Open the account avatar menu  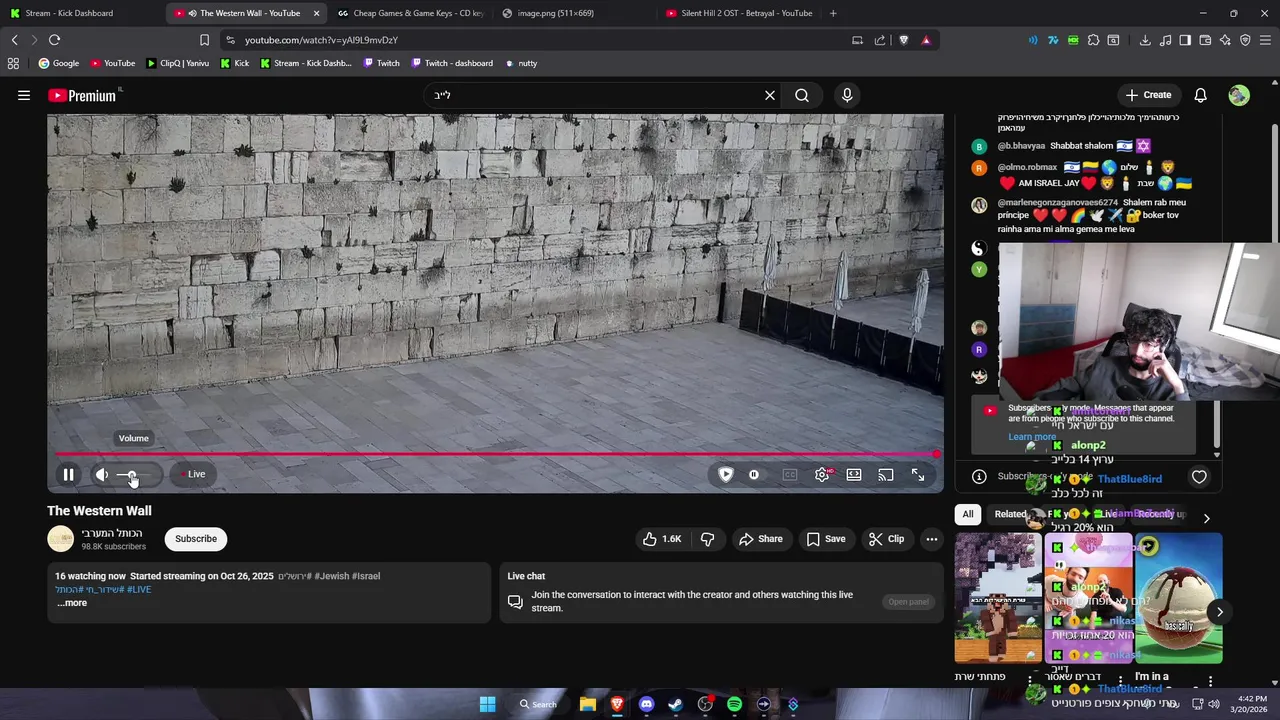click(x=1239, y=95)
